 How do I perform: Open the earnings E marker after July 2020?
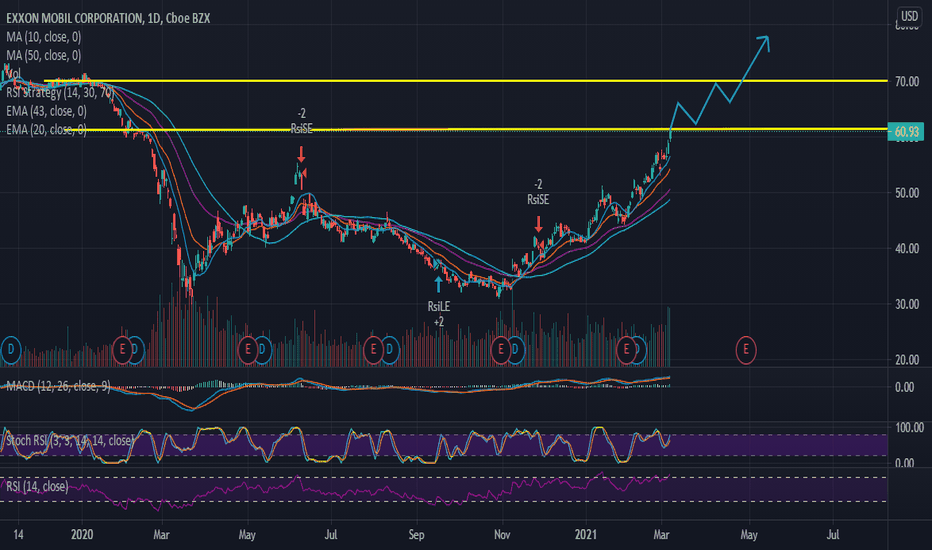pos(373,350)
